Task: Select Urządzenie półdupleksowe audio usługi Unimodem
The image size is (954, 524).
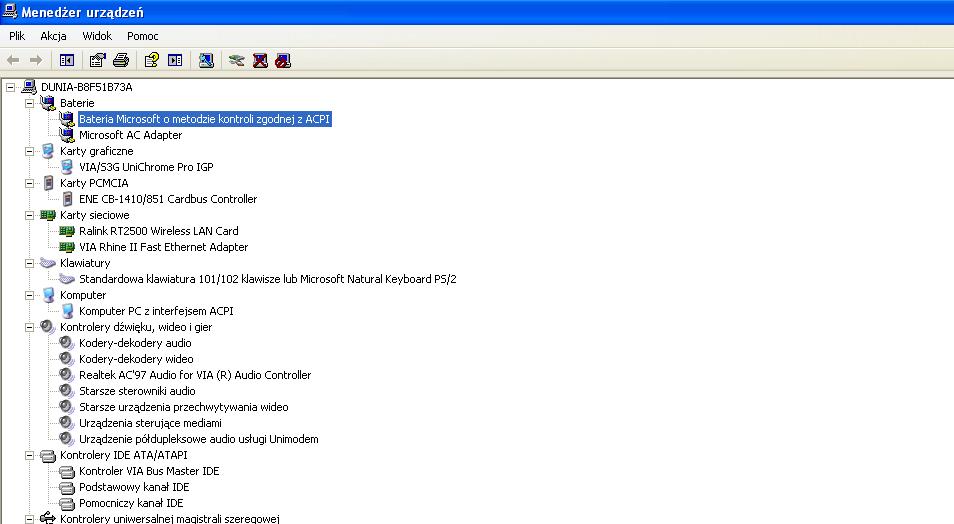Action: (199, 439)
